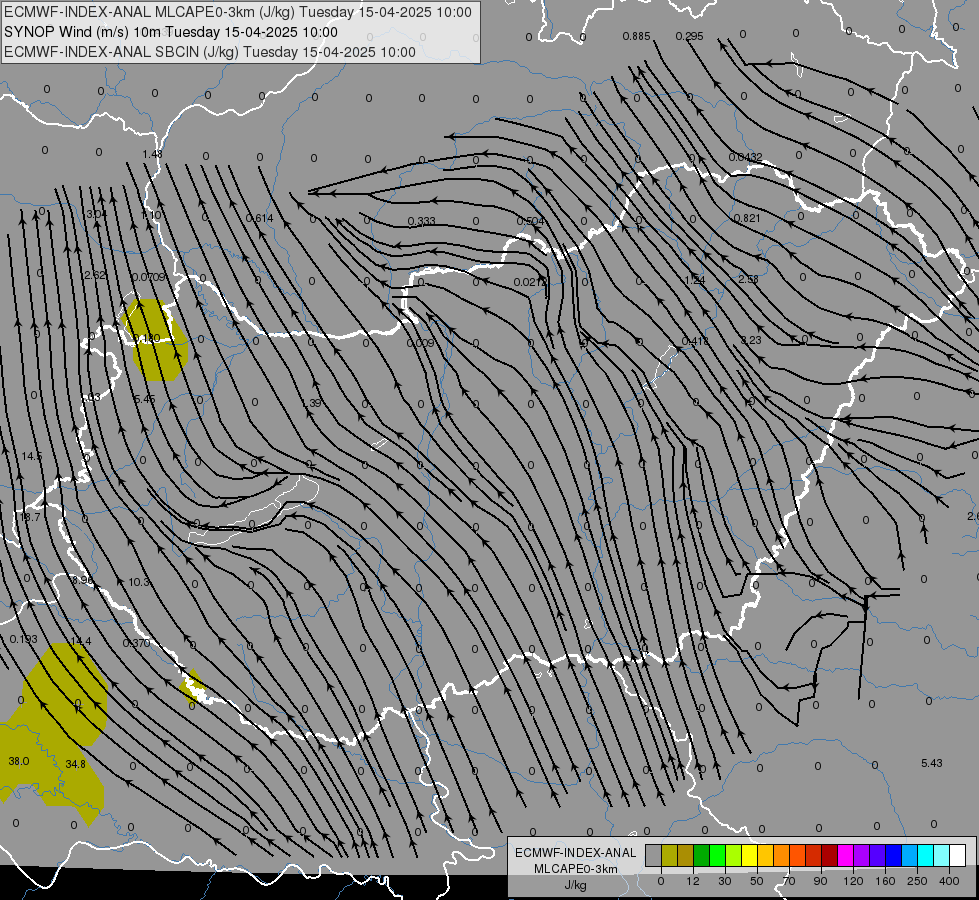This screenshot has width=979, height=900.
Task: Click the 0.0709 data value
Action: [x=149, y=277]
